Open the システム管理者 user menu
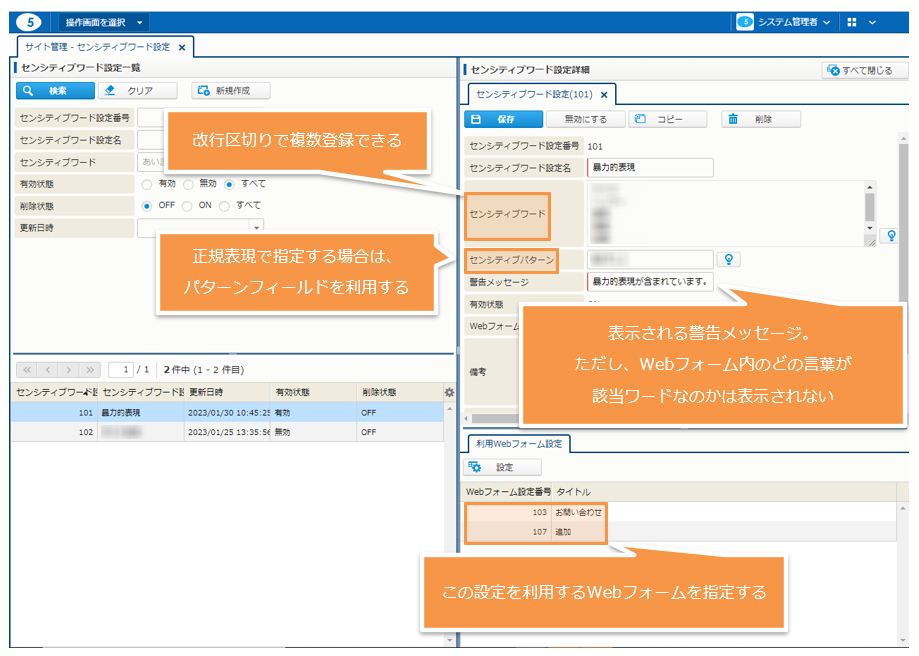The height and width of the screenshot is (656, 919). [785, 22]
